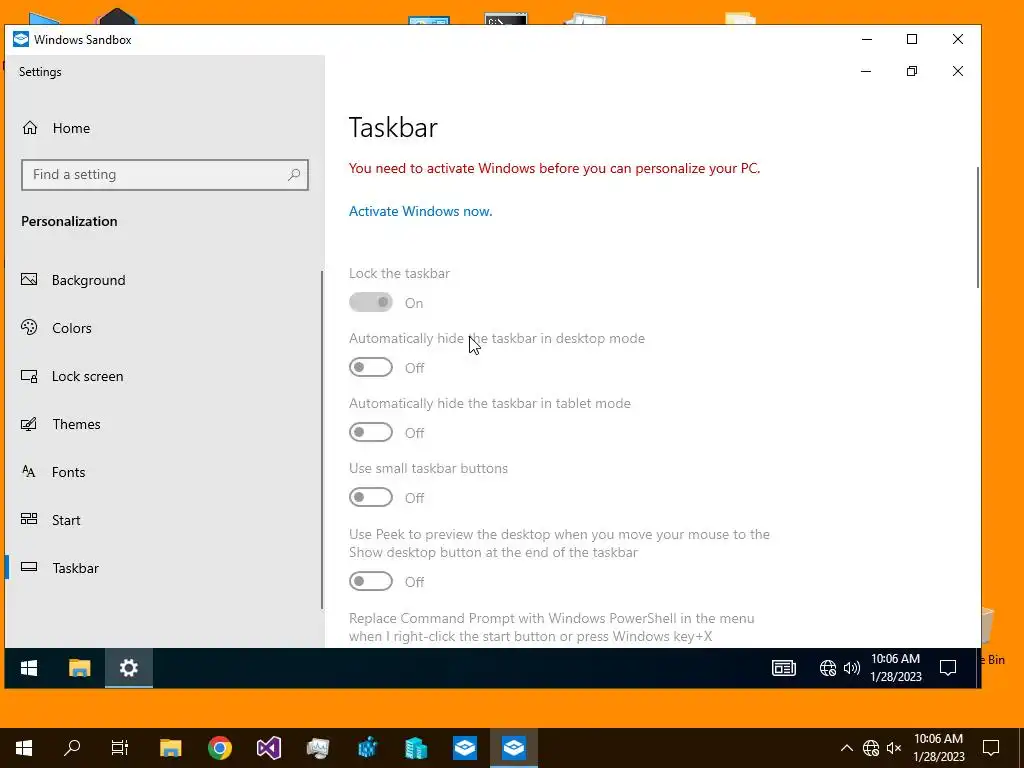Open the Background personalization page

(73, 280)
